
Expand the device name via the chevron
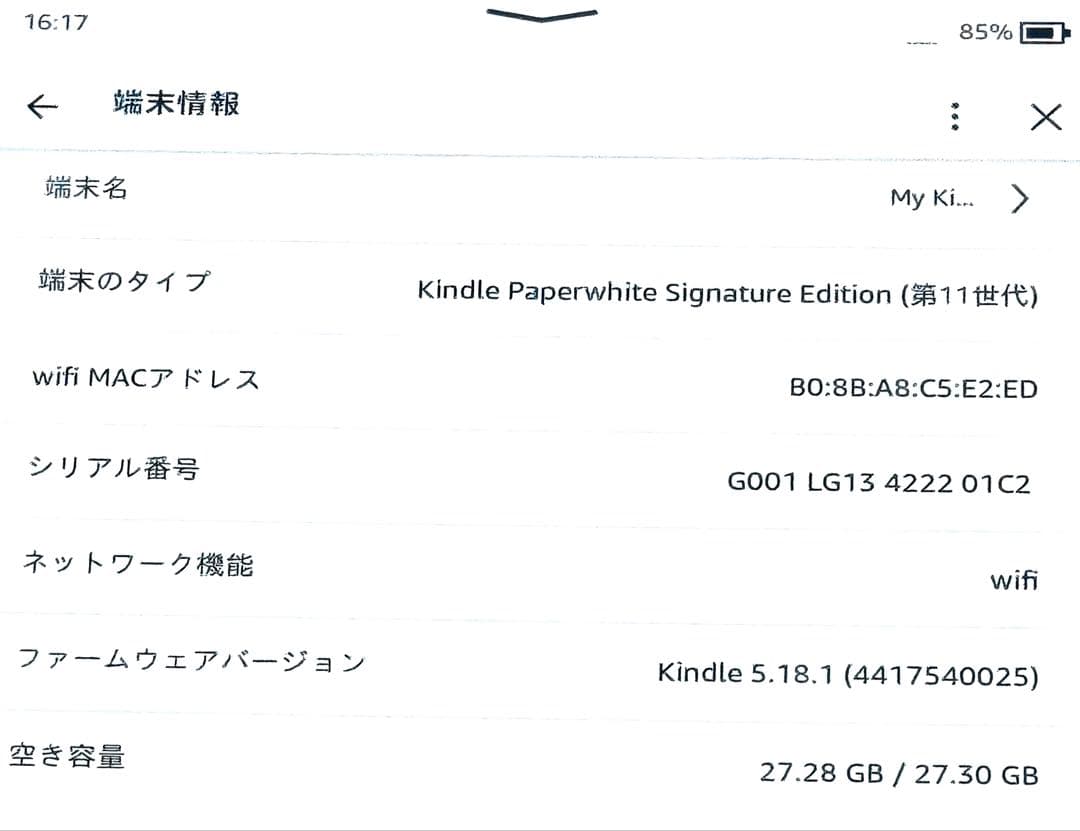pyautogui.click(x=1019, y=198)
